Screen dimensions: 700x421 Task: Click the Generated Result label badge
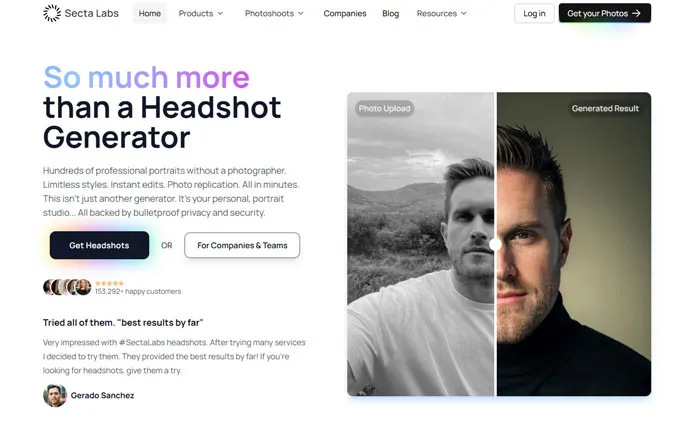point(606,108)
